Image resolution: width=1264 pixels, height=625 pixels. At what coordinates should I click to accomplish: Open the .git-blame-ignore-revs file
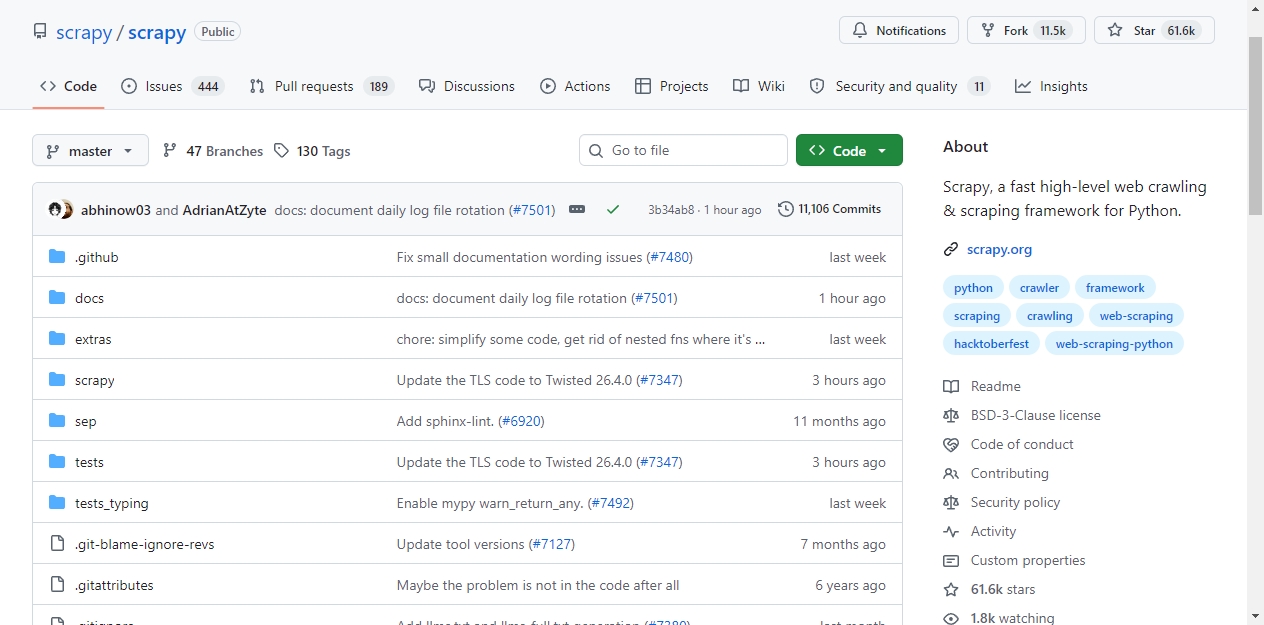(x=144, y=544)
